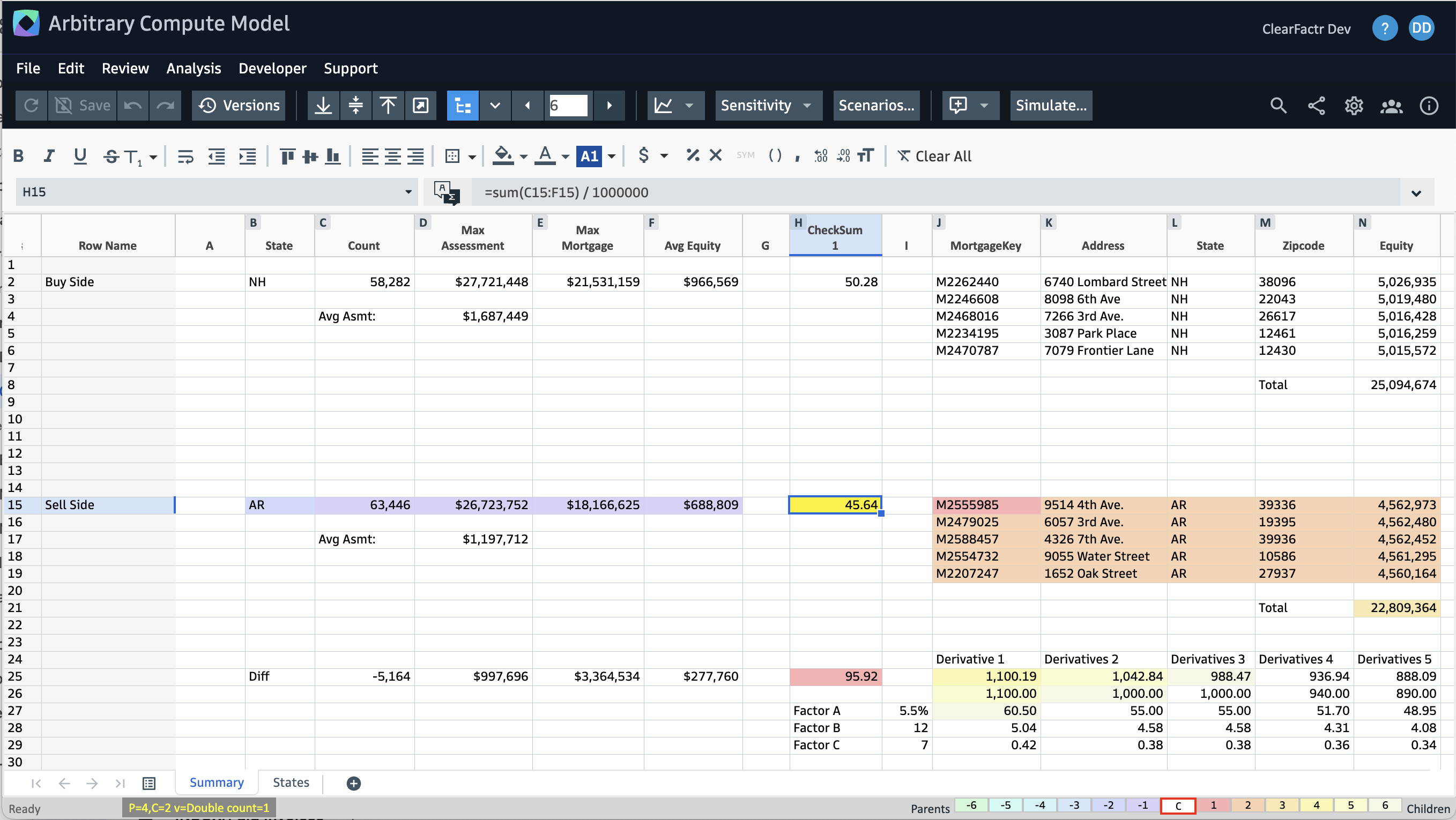
Task: Click the chart icon in toolbar
Action: (663, 106)
